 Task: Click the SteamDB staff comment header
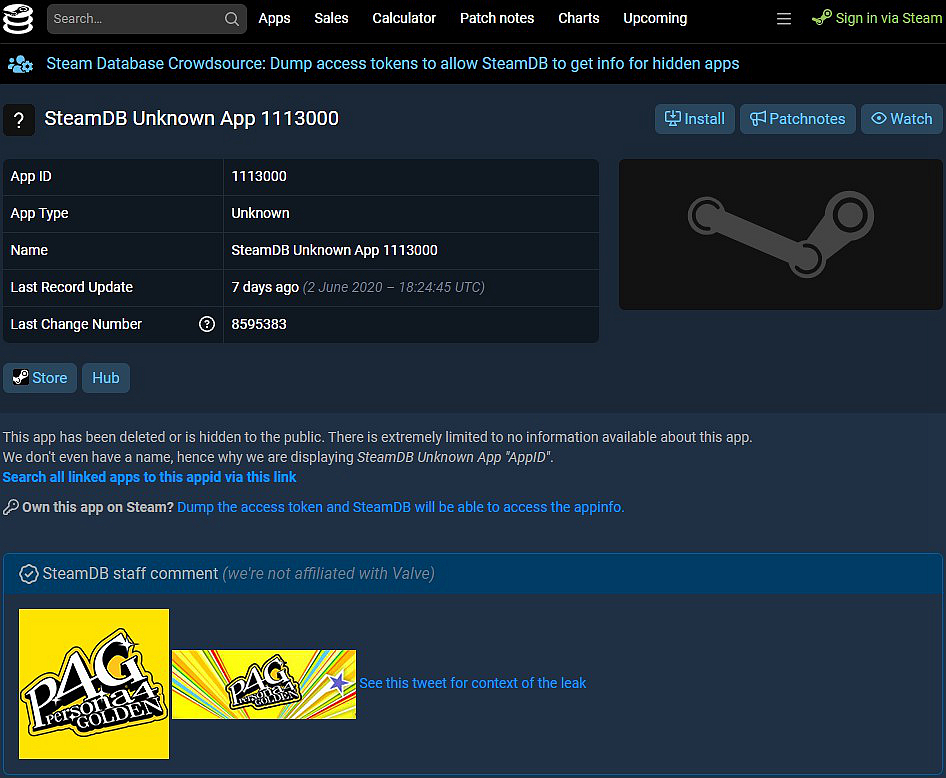coord(473,574)
